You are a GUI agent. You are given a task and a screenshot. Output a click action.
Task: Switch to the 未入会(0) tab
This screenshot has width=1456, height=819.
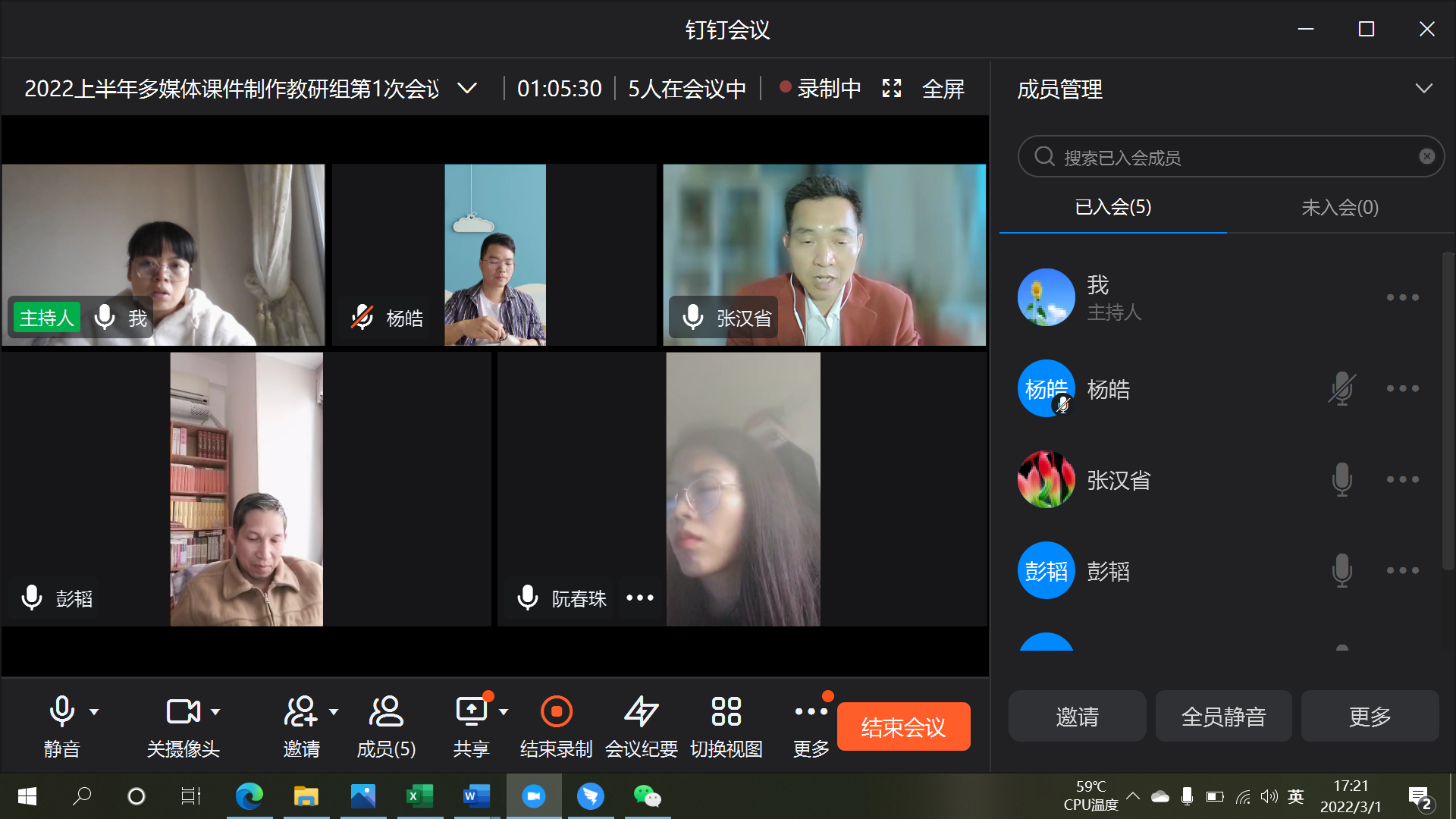[1339, 207]
